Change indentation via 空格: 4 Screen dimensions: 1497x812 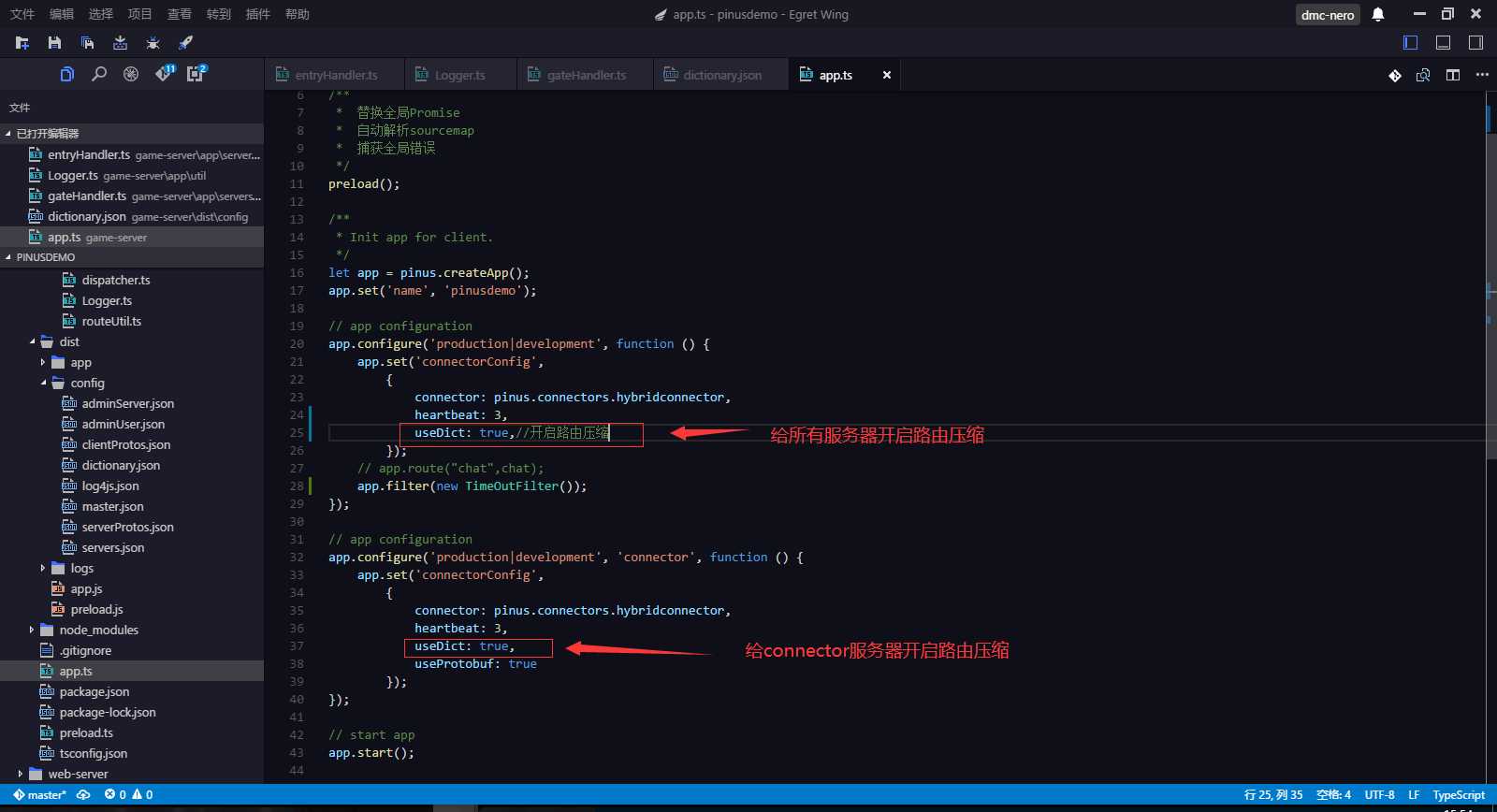coord(1334,795)
